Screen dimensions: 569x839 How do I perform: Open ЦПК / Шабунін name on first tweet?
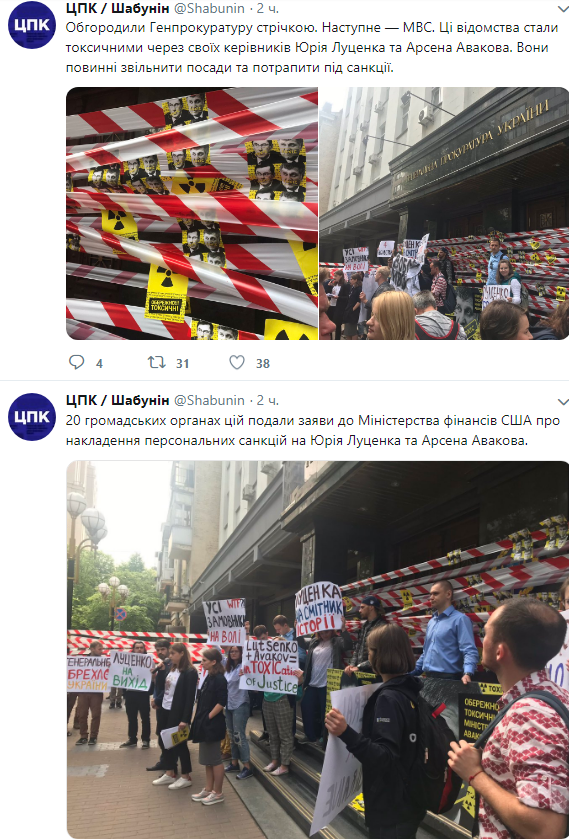tap(117, 8)
